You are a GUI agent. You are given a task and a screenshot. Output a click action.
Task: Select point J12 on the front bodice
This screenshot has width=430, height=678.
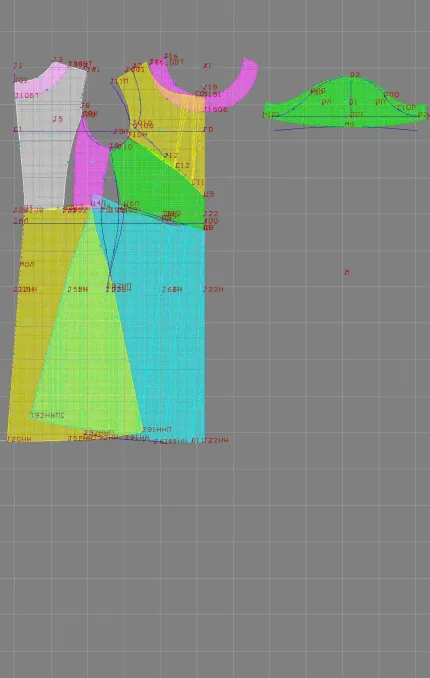pos(171,156)
